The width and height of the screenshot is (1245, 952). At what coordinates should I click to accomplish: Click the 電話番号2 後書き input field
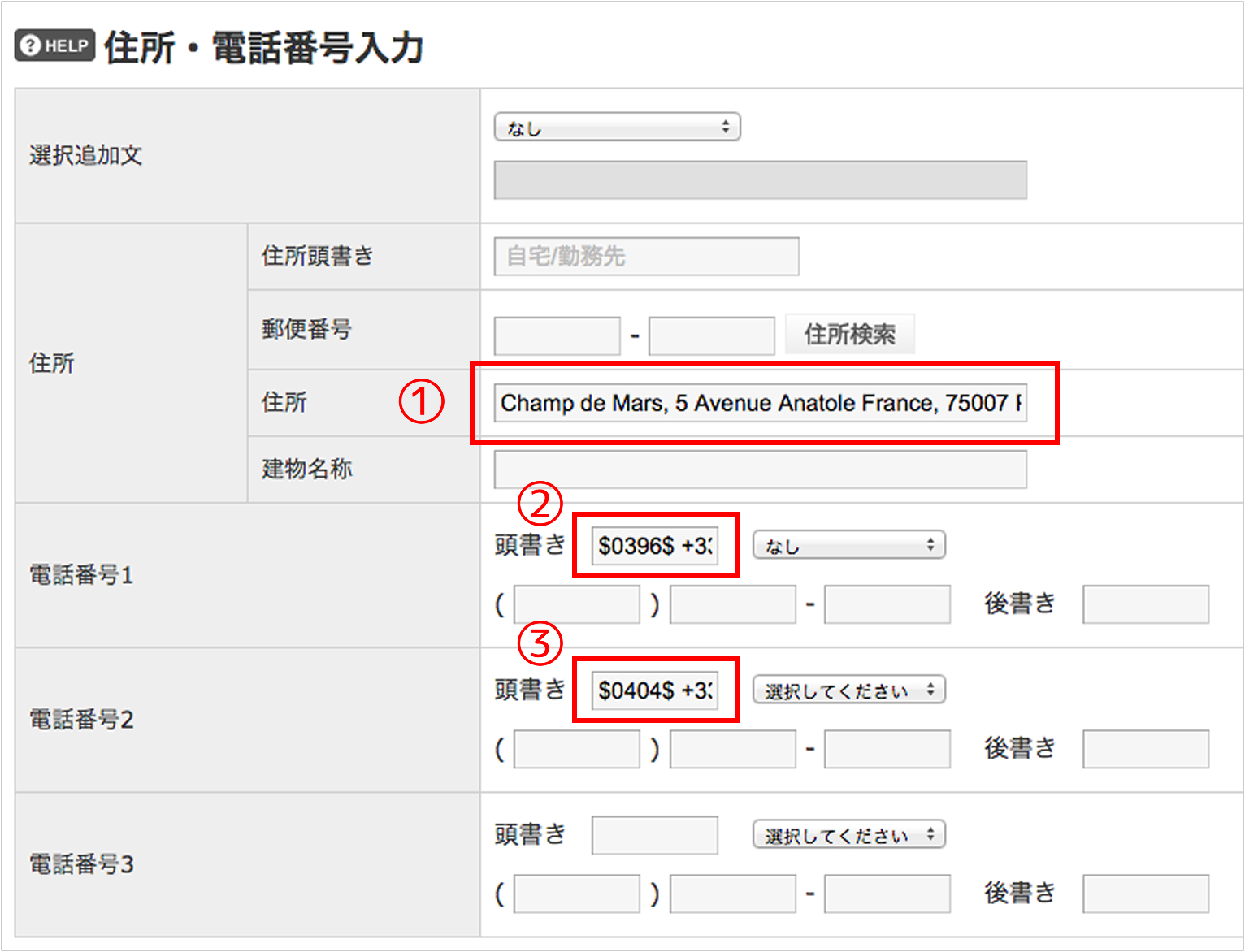pos(1145,749)
